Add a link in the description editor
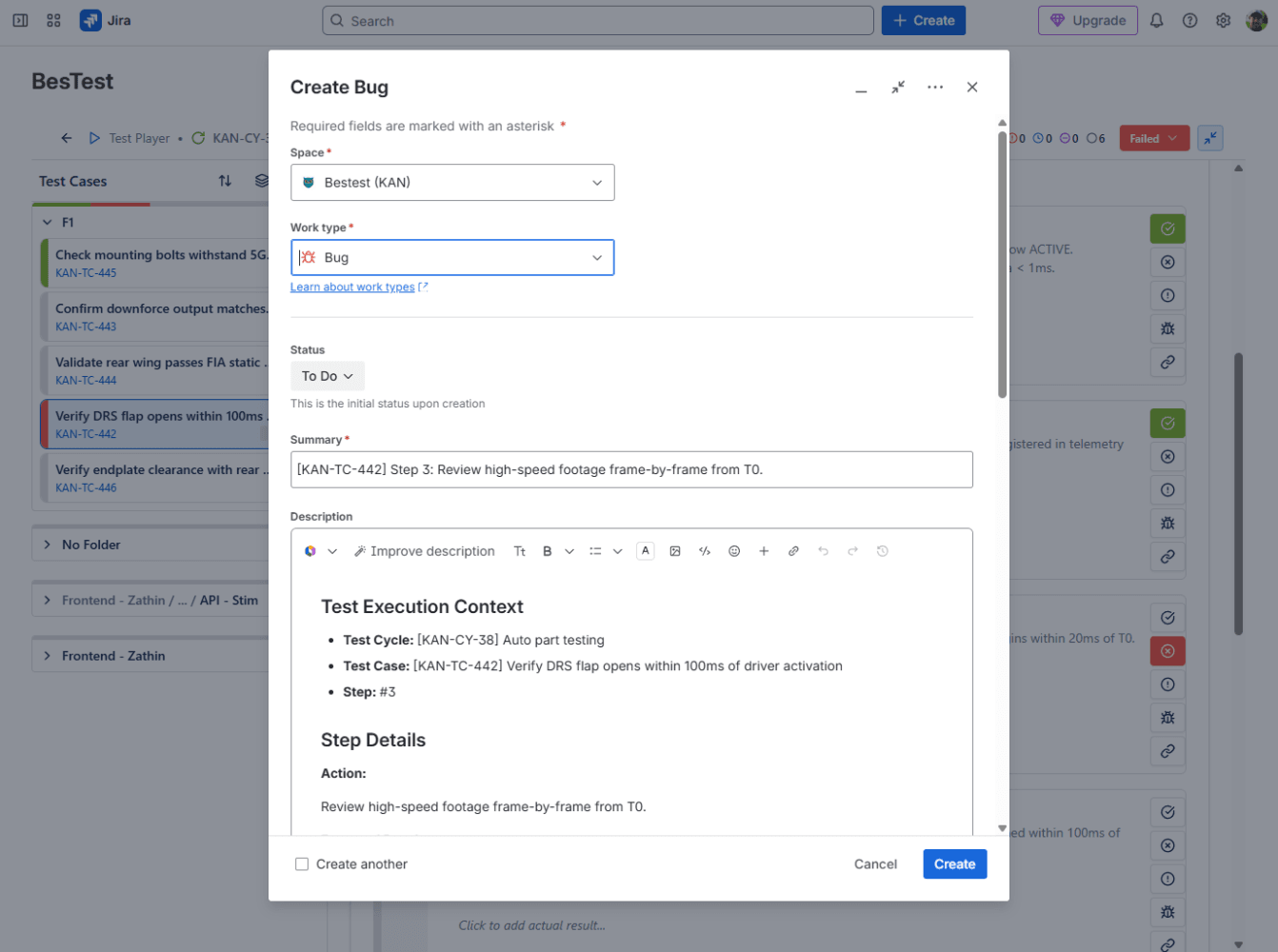Screen dimensions: 1278x952 click(x=793, y=551)
